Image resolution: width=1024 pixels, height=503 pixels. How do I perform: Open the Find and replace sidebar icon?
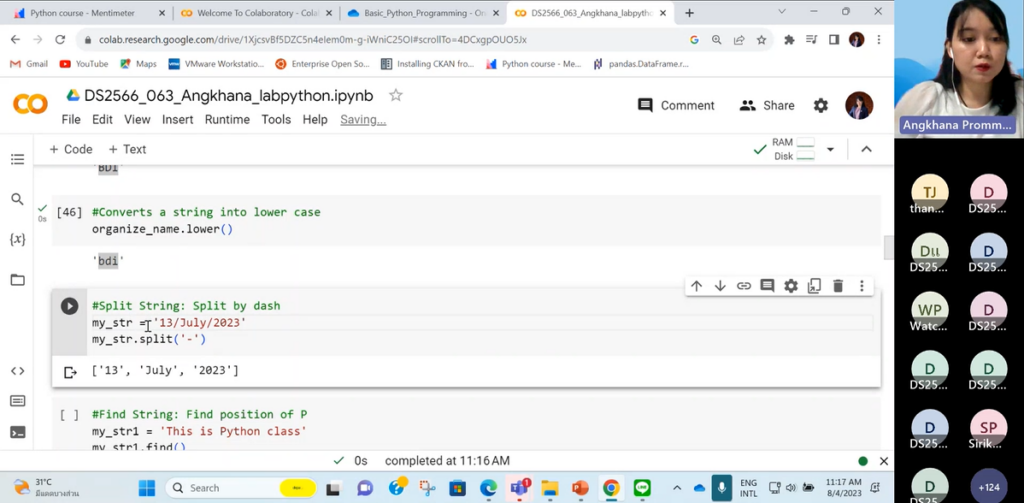tap(17, 199)
